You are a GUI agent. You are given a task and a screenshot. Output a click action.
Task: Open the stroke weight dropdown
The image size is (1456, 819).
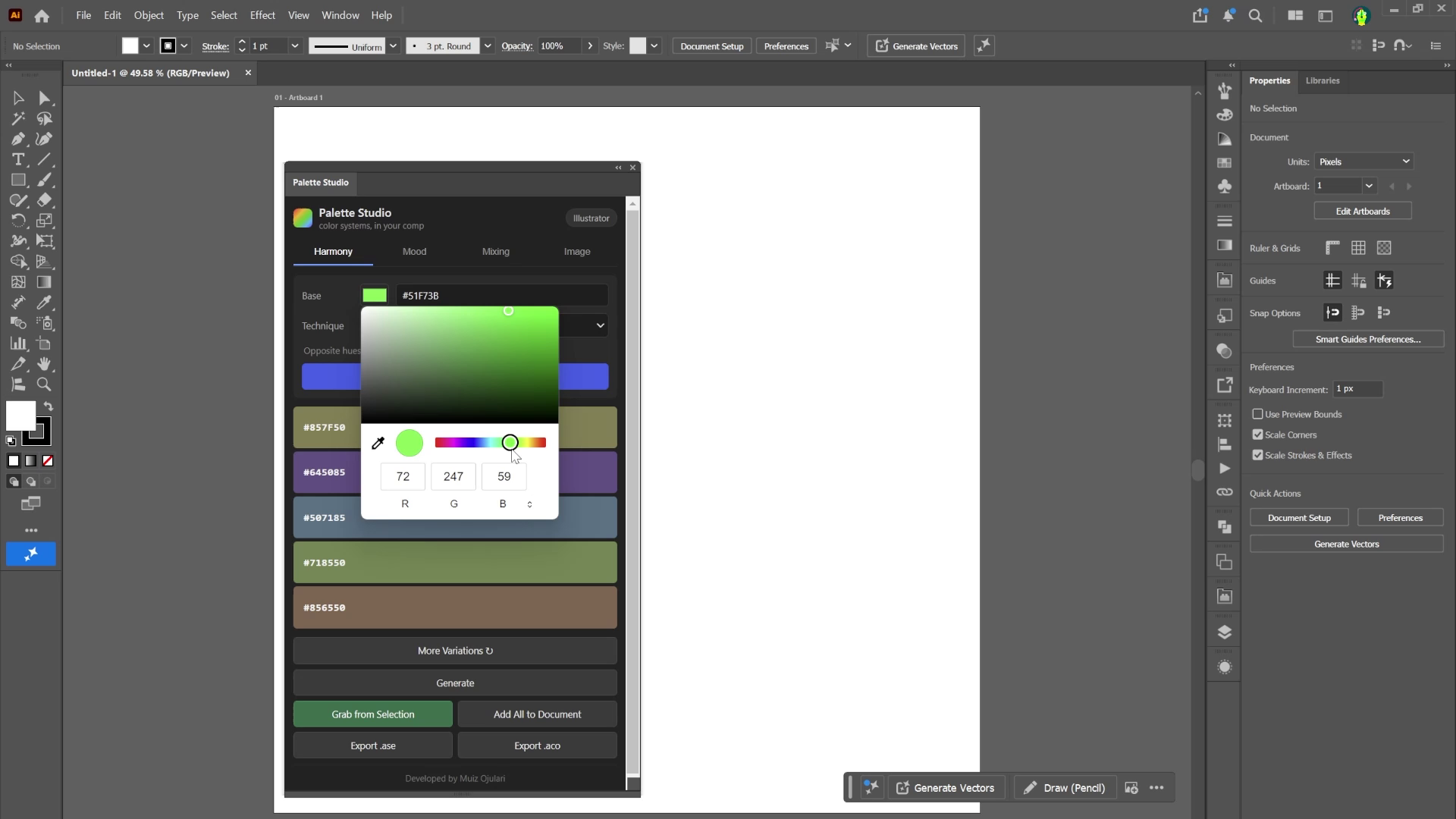click(x=295, y=46)
